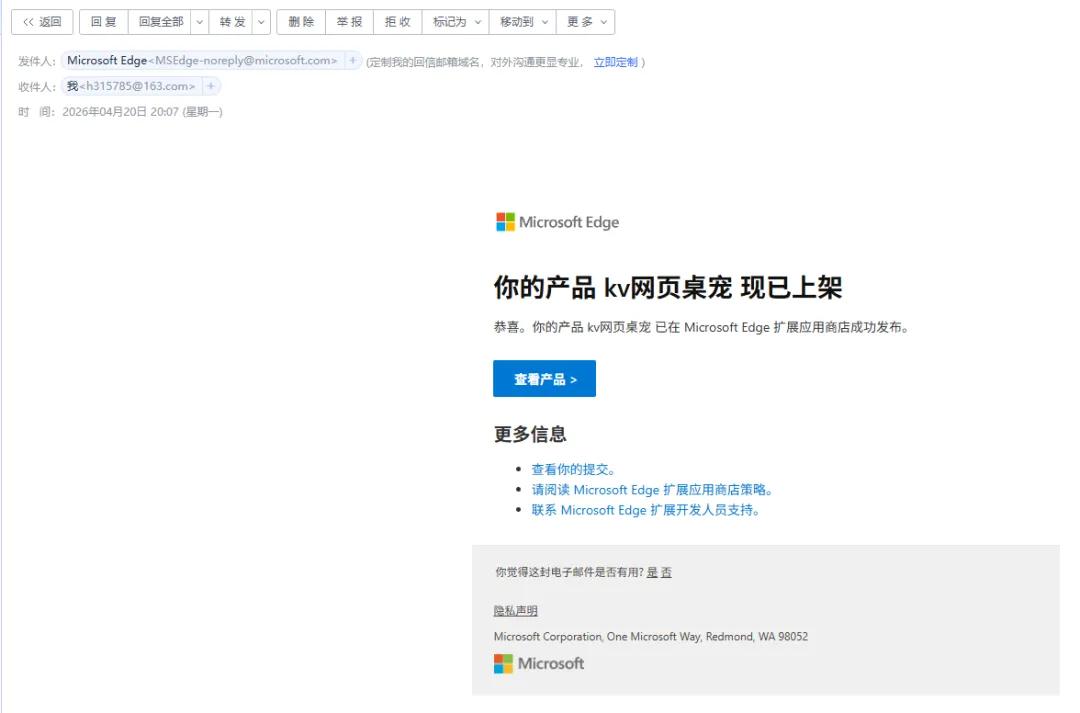Open the 移动到 dropdown menu
Viewport: 1080px width, 713px height.
(523, 22)
